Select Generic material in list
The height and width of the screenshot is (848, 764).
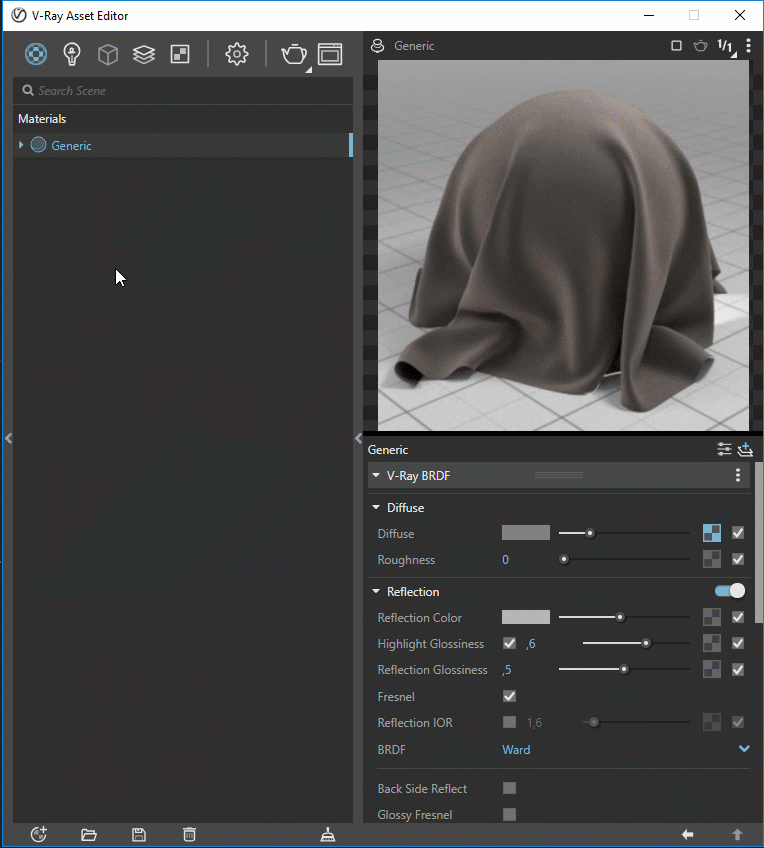tap(183, 145)
